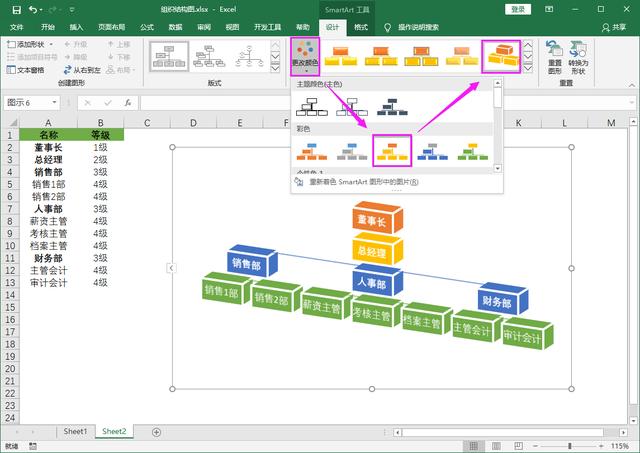Select the third outlined SmartArt style thumbnail
The width and height of the screenshot is (640, 453).
point(421,56)
